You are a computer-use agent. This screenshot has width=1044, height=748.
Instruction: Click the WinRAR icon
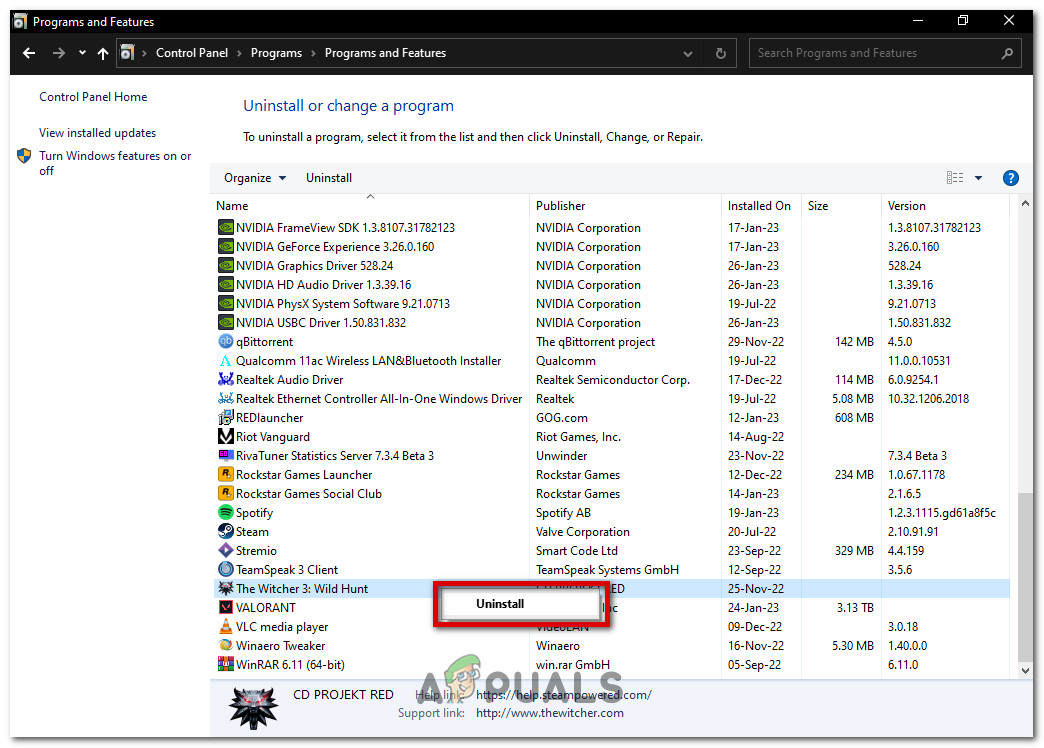pos(226,664)
